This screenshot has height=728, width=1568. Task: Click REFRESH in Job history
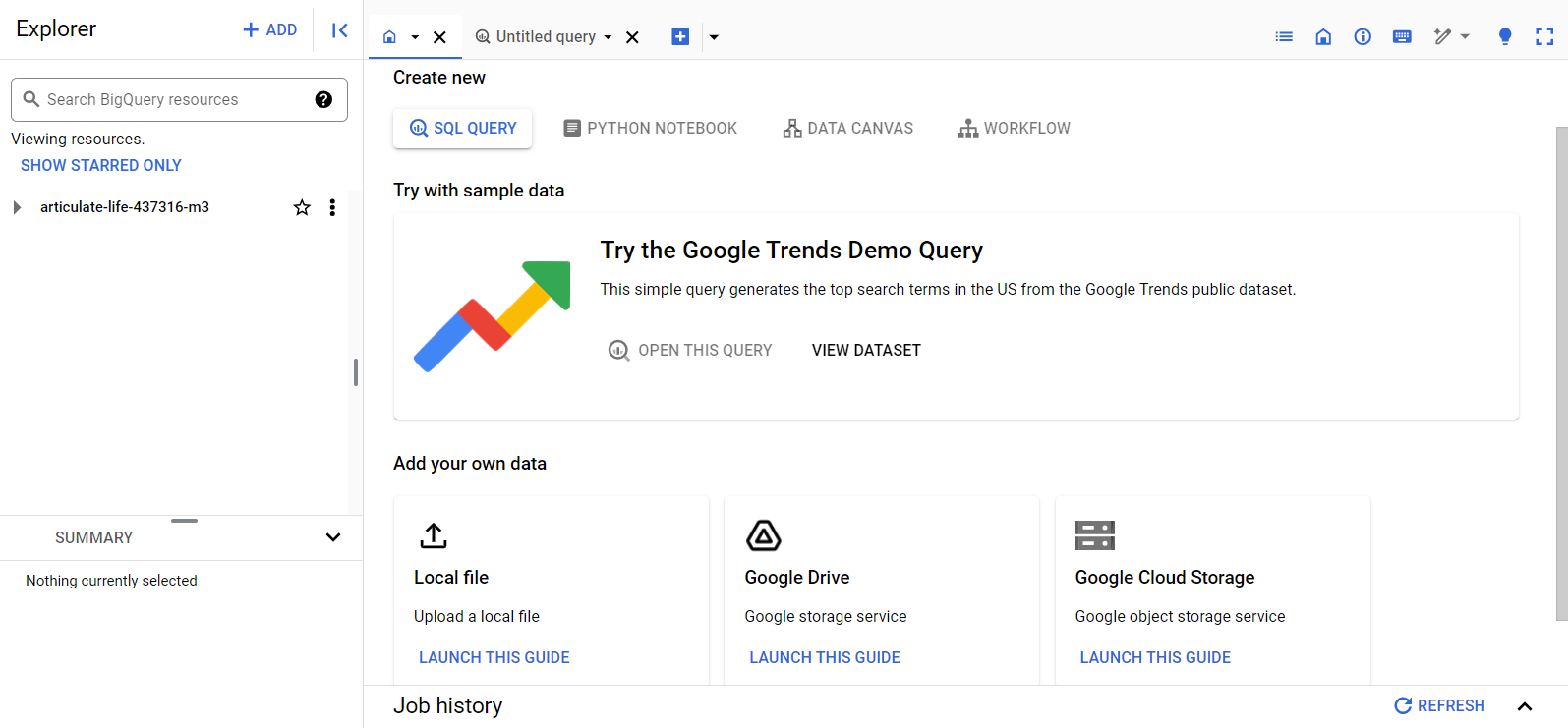[1440, 706]
